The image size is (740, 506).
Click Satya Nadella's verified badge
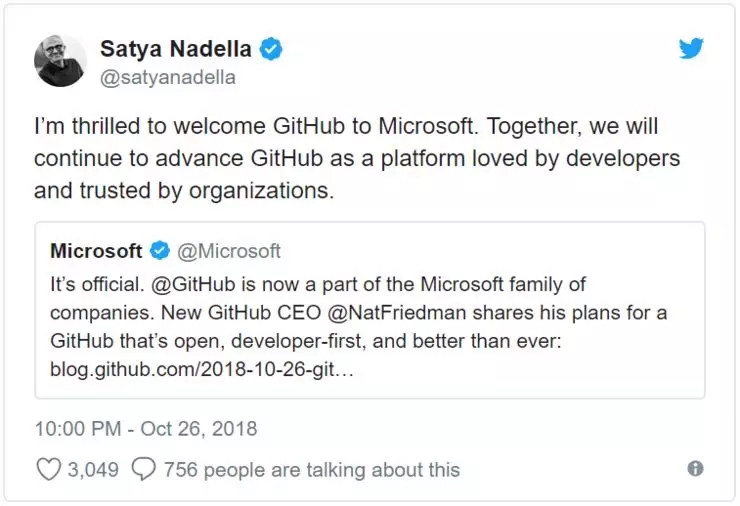[x=270, y=49]
